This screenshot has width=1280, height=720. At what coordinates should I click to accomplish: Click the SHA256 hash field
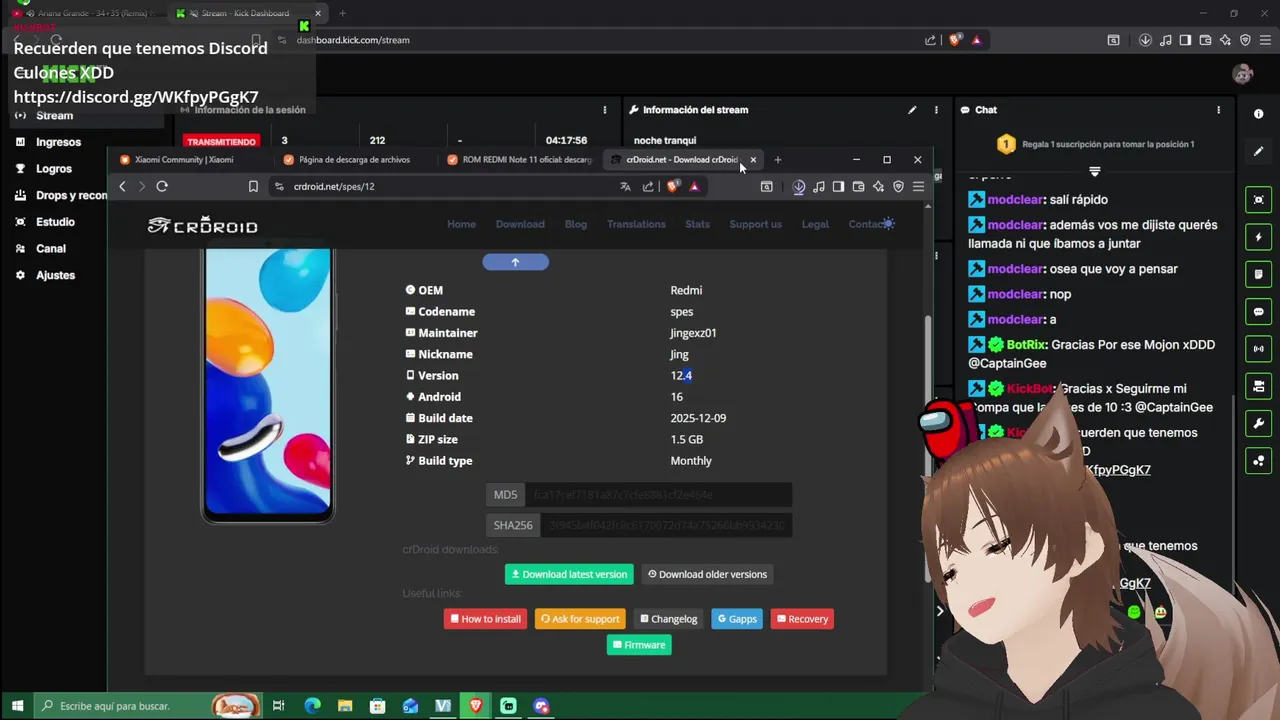pyautogui.click(x=666, y=525)
